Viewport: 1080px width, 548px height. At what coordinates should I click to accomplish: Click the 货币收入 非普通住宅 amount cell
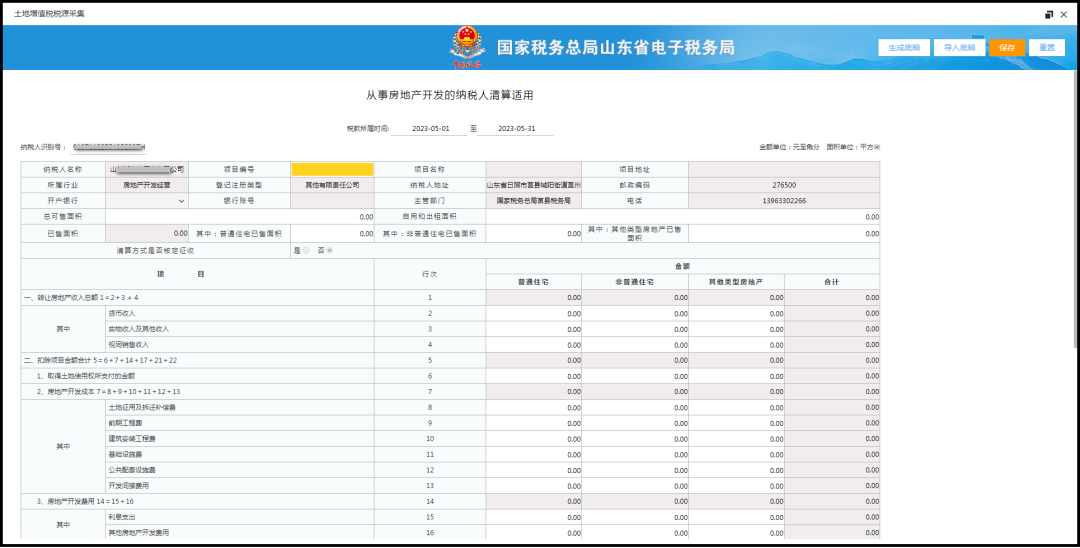[x=635, y=313]
